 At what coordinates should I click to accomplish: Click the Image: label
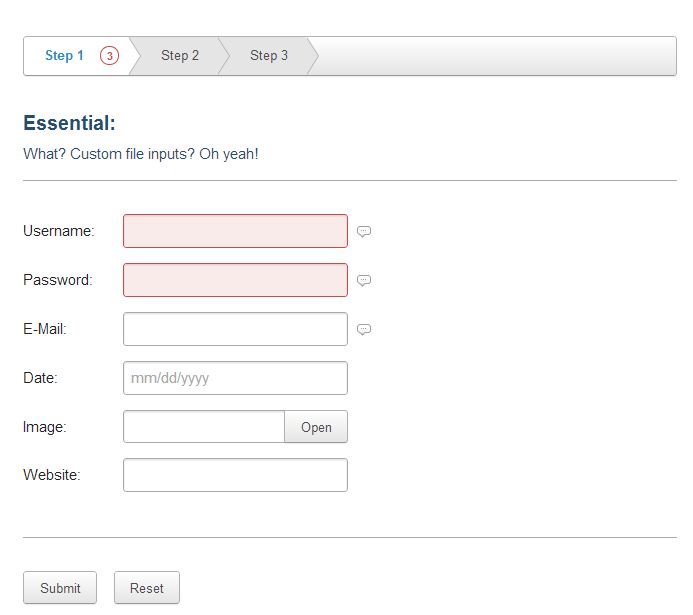(x=45, y=427)
